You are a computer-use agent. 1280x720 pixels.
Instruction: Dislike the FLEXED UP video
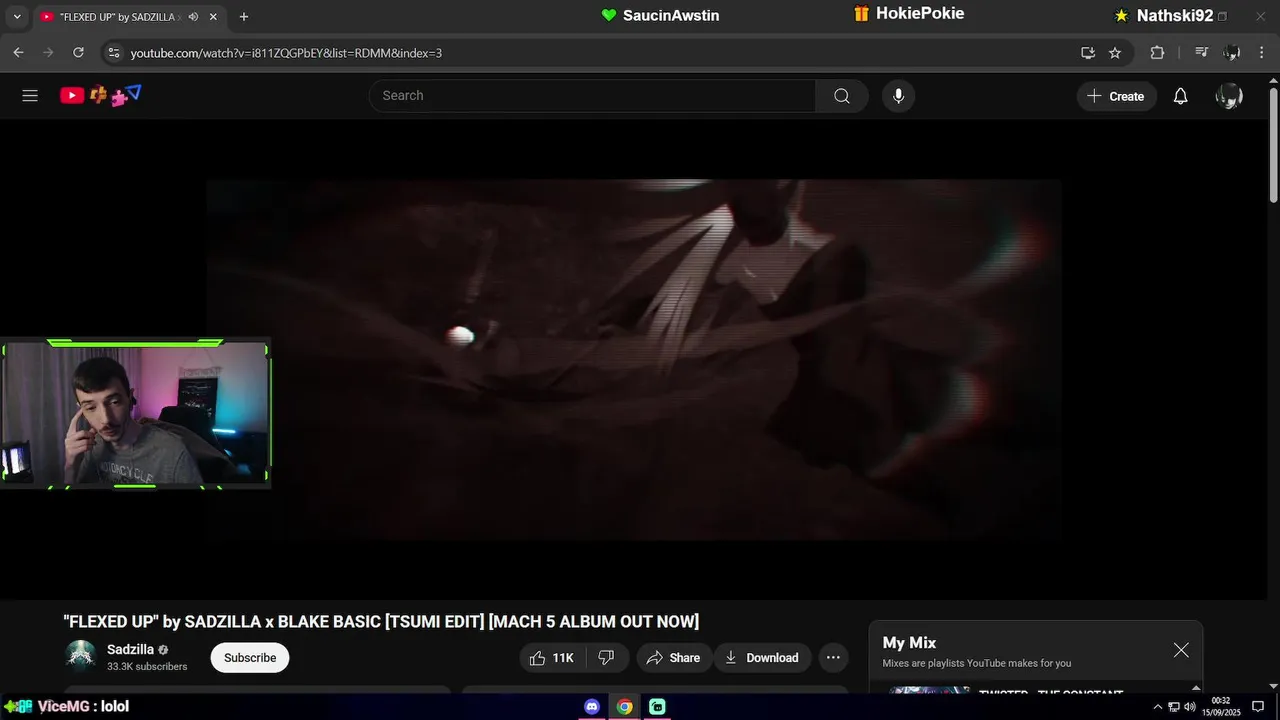(x=606, y=657)
